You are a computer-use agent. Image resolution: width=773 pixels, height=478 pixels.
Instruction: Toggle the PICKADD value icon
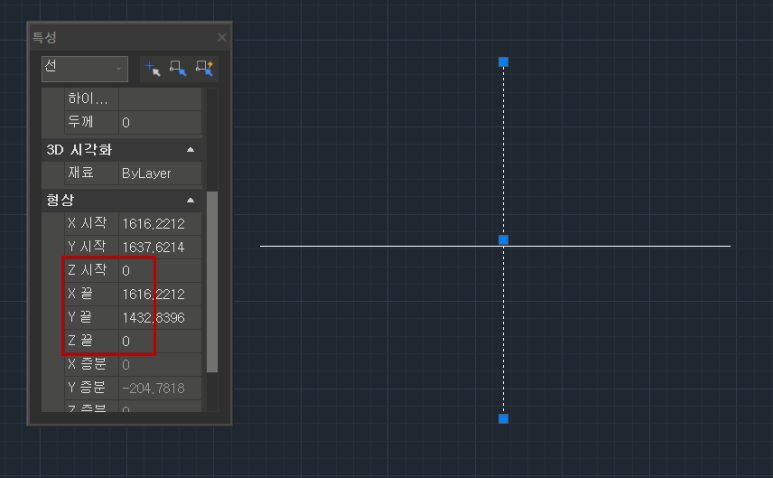(x=153, y=68)
